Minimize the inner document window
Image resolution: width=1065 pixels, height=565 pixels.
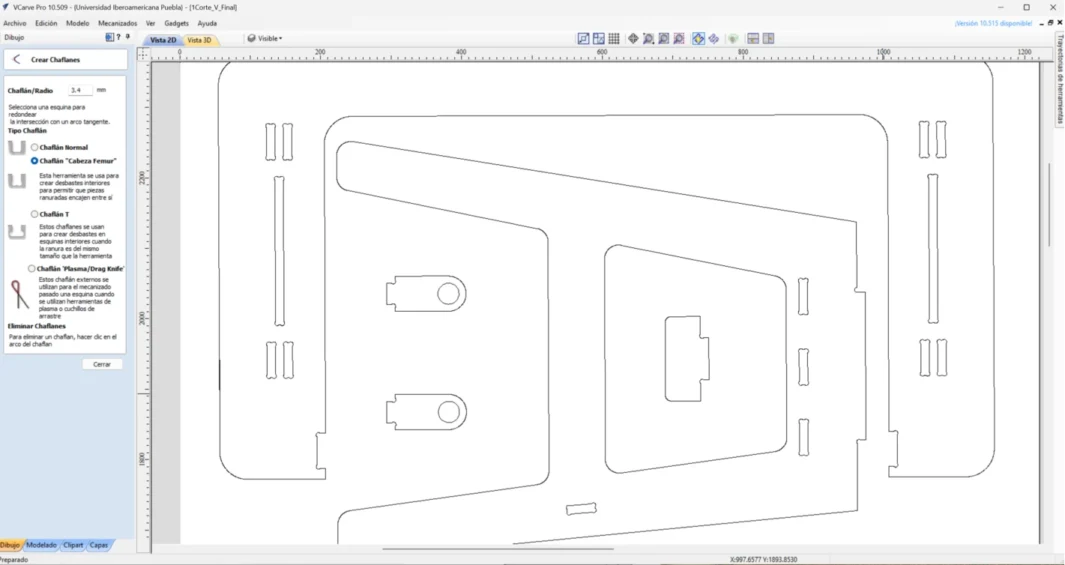click(1043, 23)
